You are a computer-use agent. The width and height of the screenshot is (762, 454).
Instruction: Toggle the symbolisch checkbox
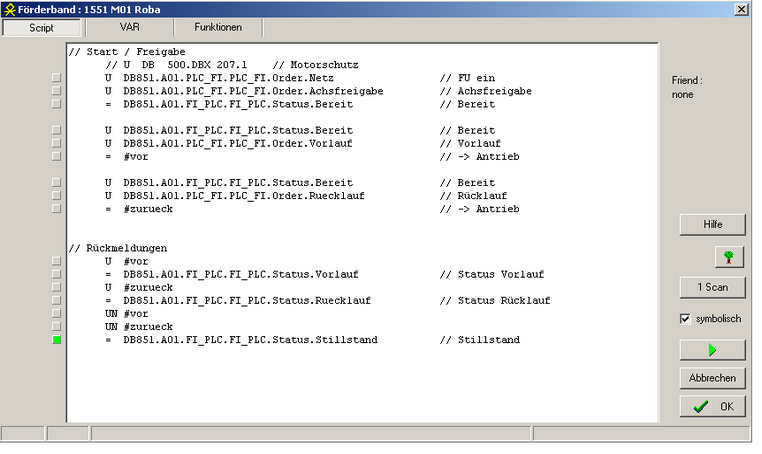click(685, 319)
